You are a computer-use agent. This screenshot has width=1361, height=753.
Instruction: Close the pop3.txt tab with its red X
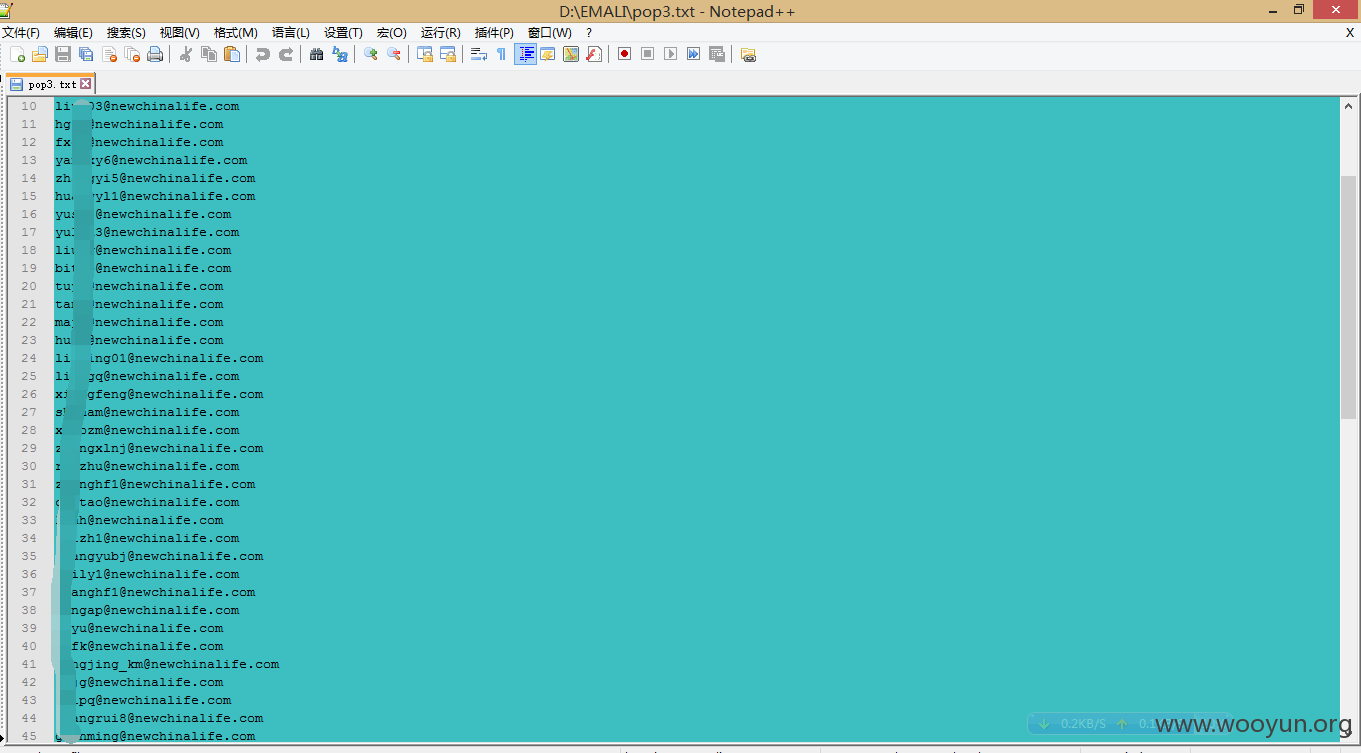pos(85,85)
